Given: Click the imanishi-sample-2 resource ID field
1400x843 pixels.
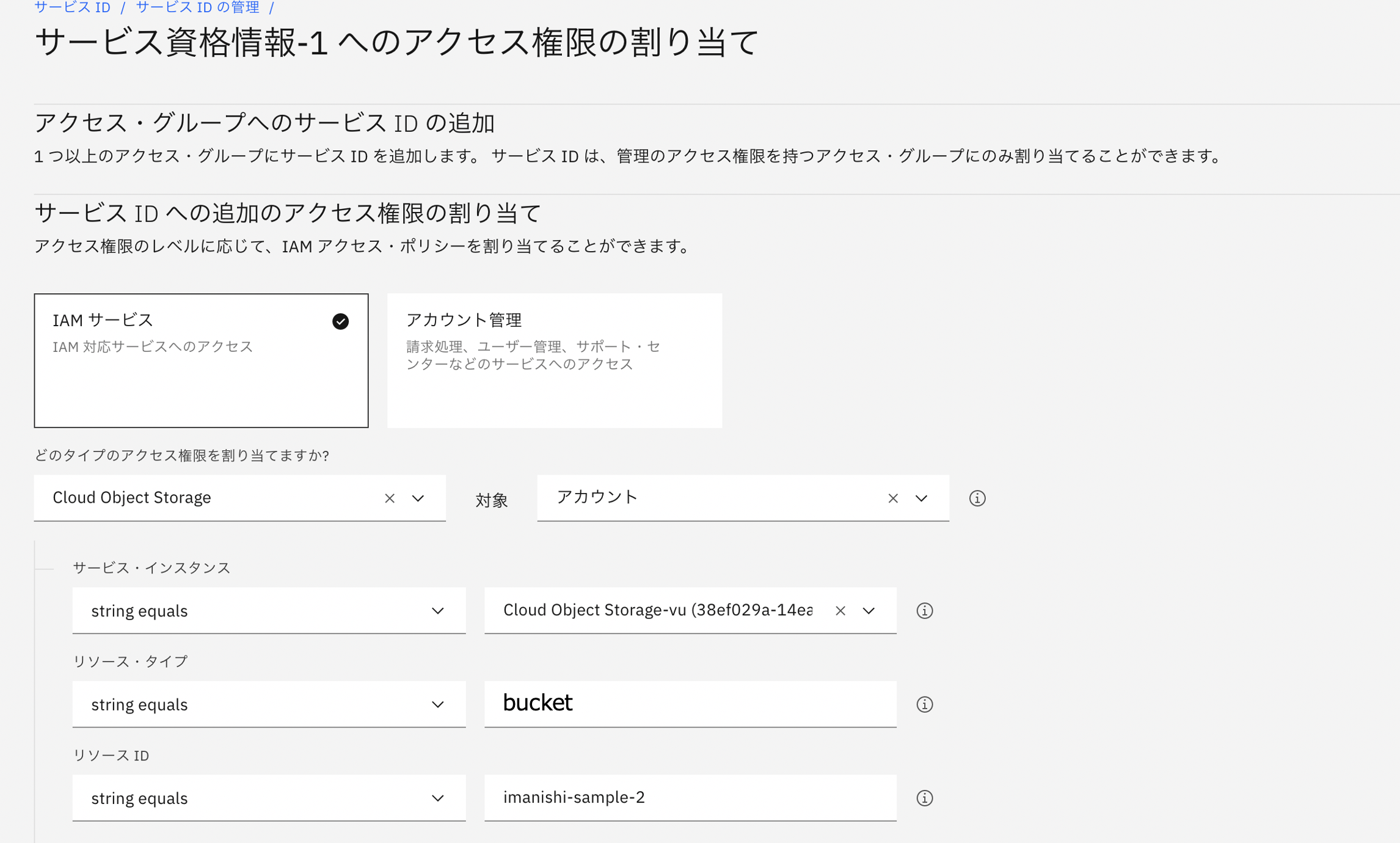Looking at the screenshot, I should (x=690, y=797).
